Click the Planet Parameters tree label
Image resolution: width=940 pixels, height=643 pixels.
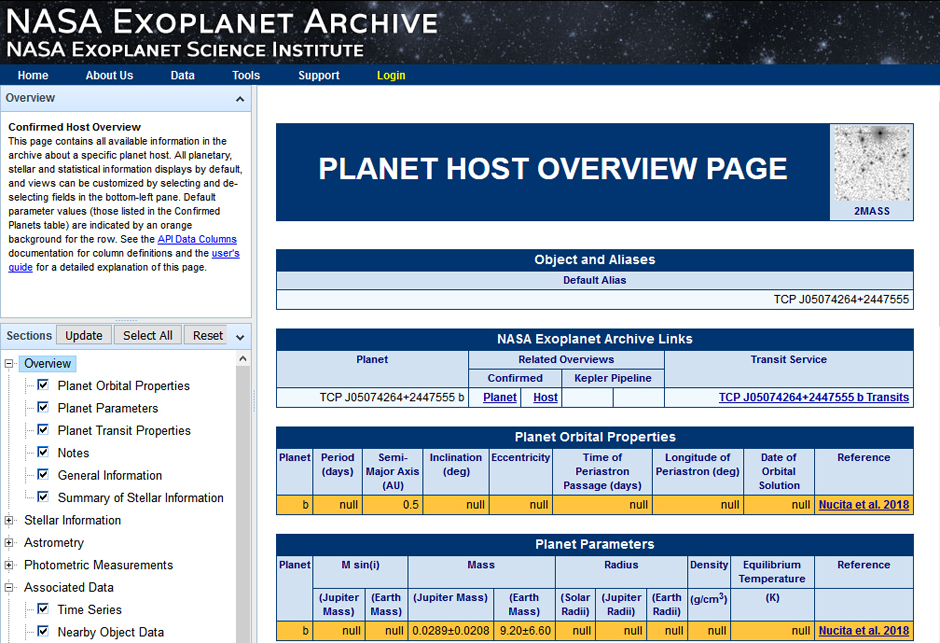(108, 408)
